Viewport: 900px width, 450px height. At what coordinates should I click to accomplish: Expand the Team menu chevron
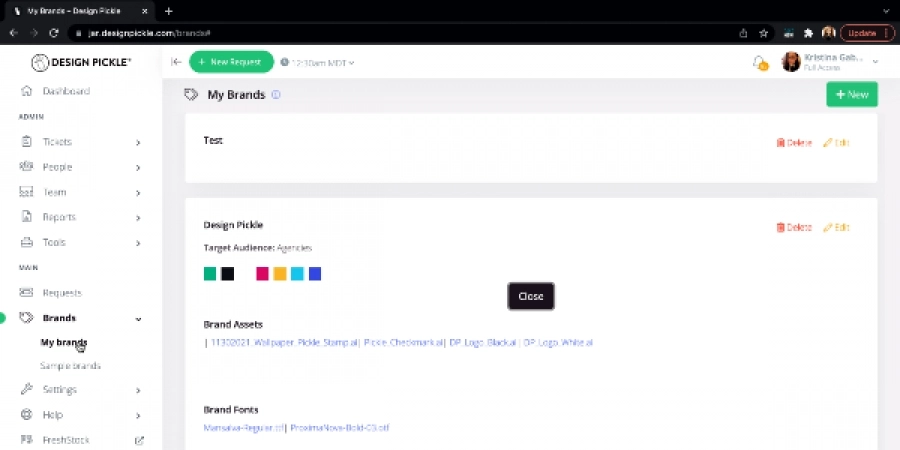(138, 193)
